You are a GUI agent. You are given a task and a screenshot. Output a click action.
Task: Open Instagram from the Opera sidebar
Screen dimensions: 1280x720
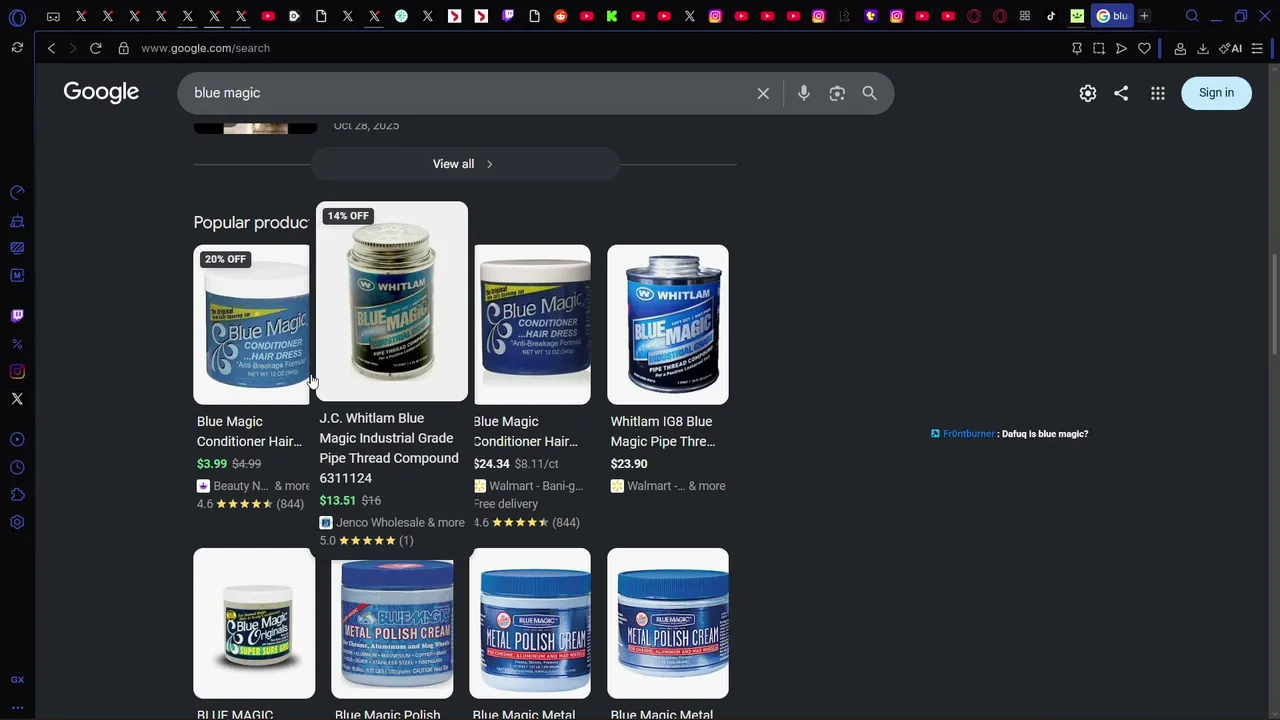tap(17, 371)
